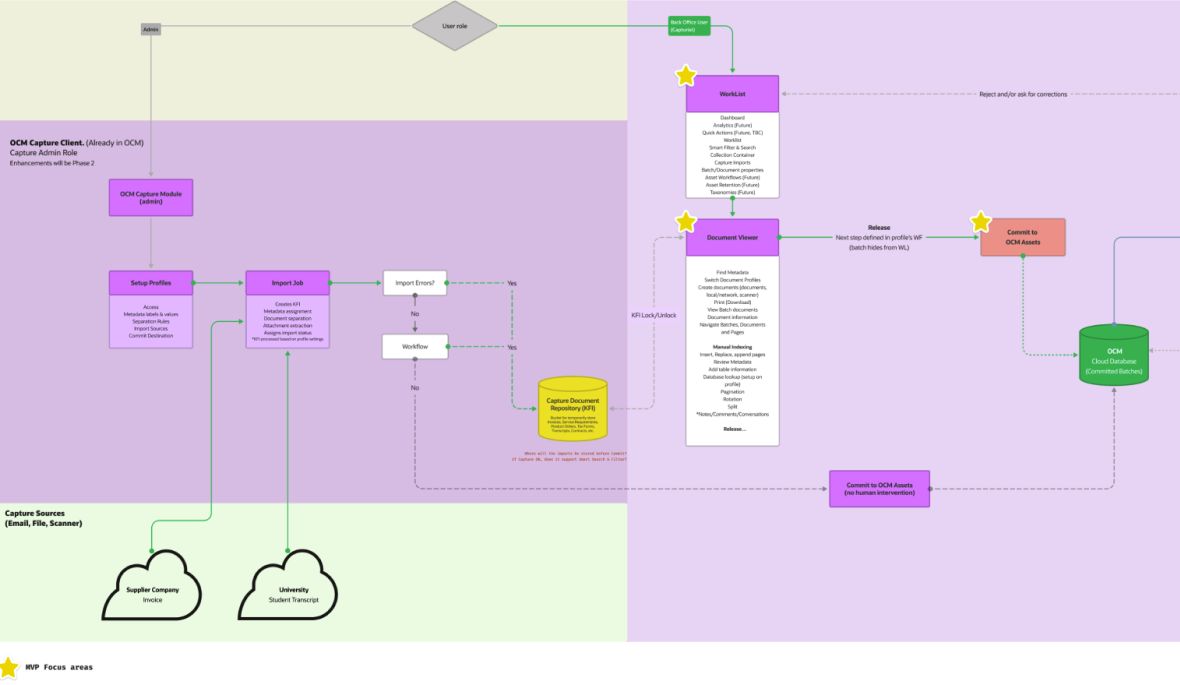1180x685 pixels.
Task: Click the Yes label beside Workflow
Action: click(x=512, y=347)
